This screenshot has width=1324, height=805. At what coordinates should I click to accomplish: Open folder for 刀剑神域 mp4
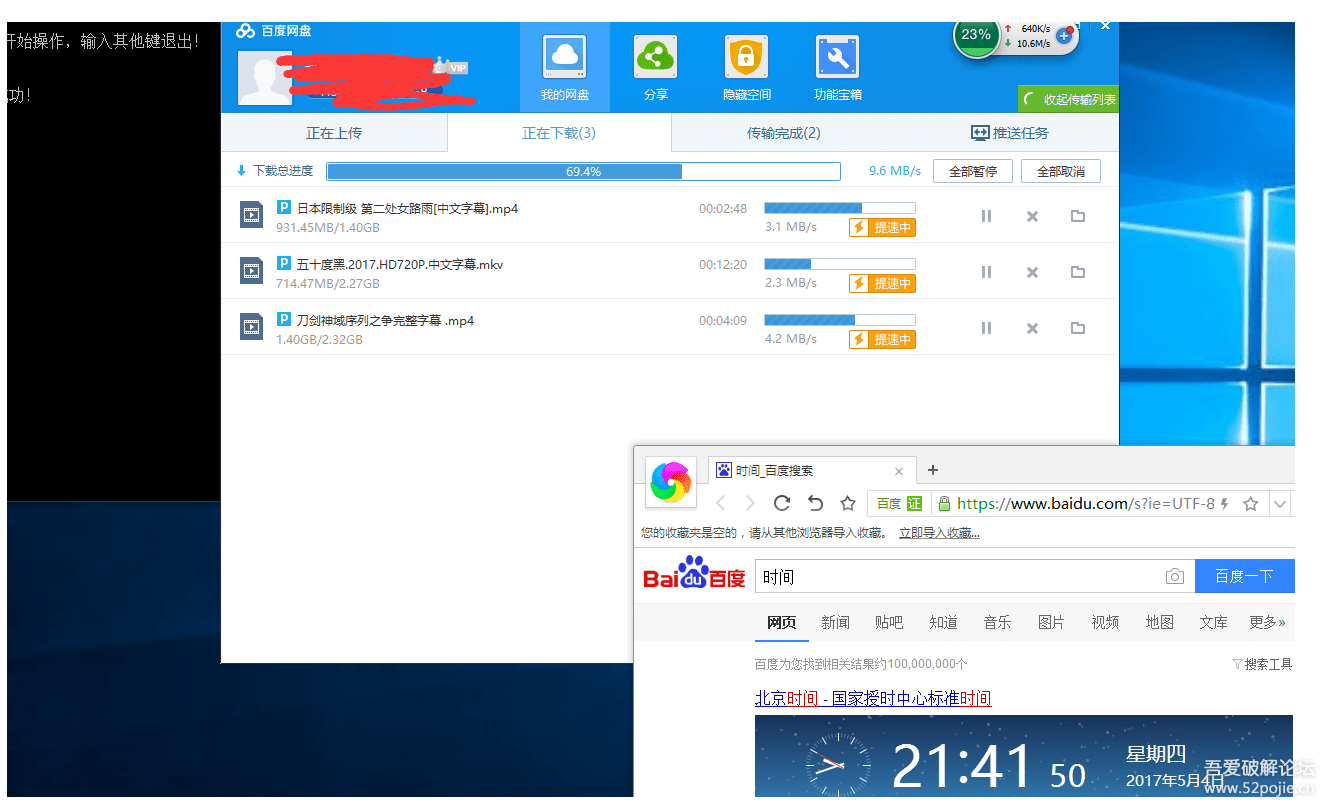click(x=1078, y=328)
